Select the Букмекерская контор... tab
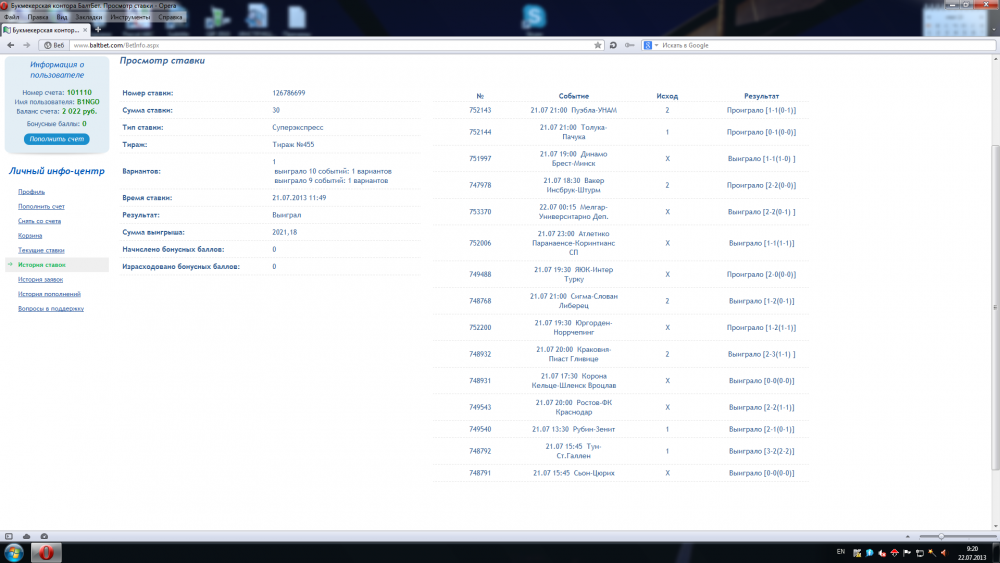 coord(45,30)
